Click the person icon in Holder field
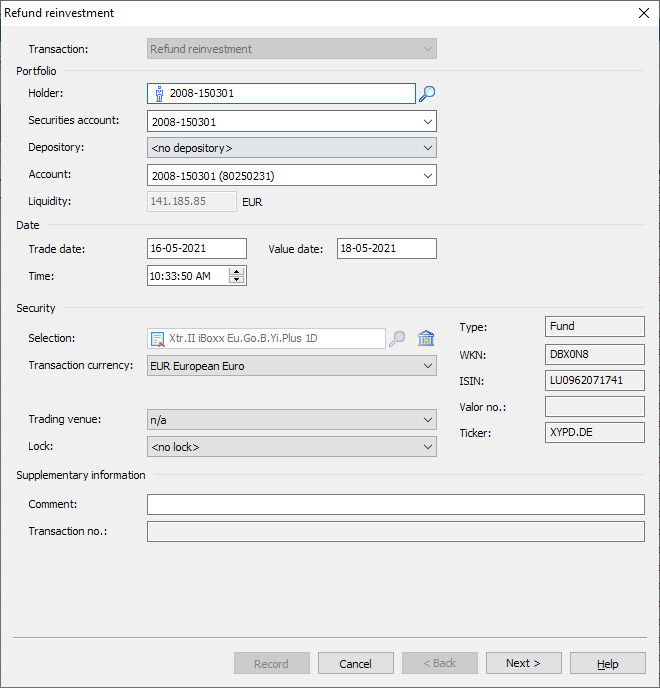Image resolution: width=660 pixels, height=688 pixels. pos(159,94)
